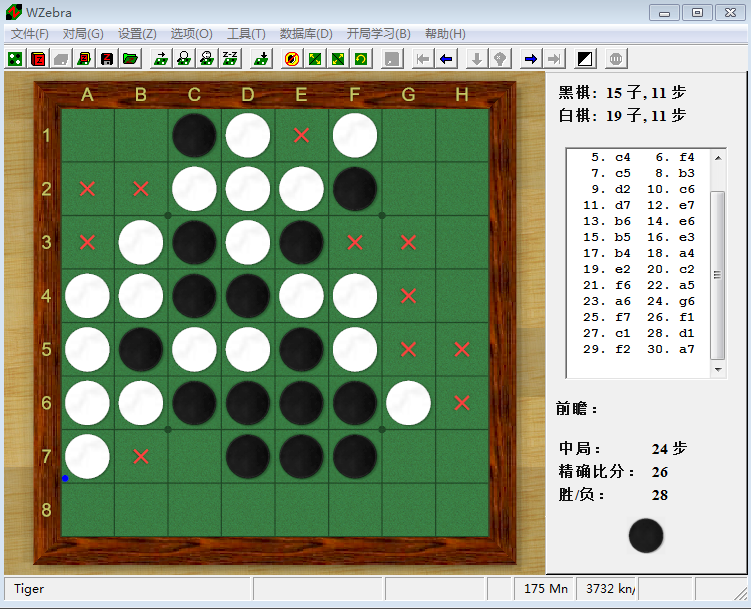Viewport: 751px width, 609px height.
Task: Click the 白棋 19 子 score line
Action: [x=622, y=115]
